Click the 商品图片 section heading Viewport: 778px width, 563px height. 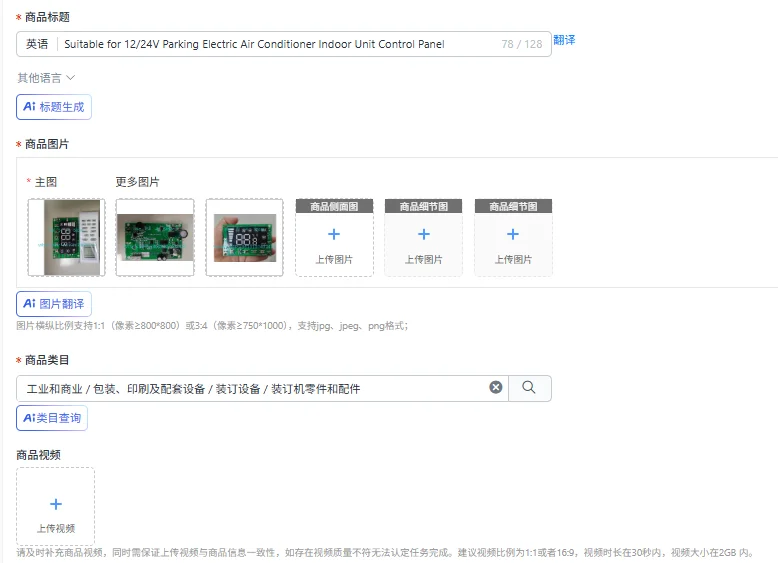(x=47, y=144)
